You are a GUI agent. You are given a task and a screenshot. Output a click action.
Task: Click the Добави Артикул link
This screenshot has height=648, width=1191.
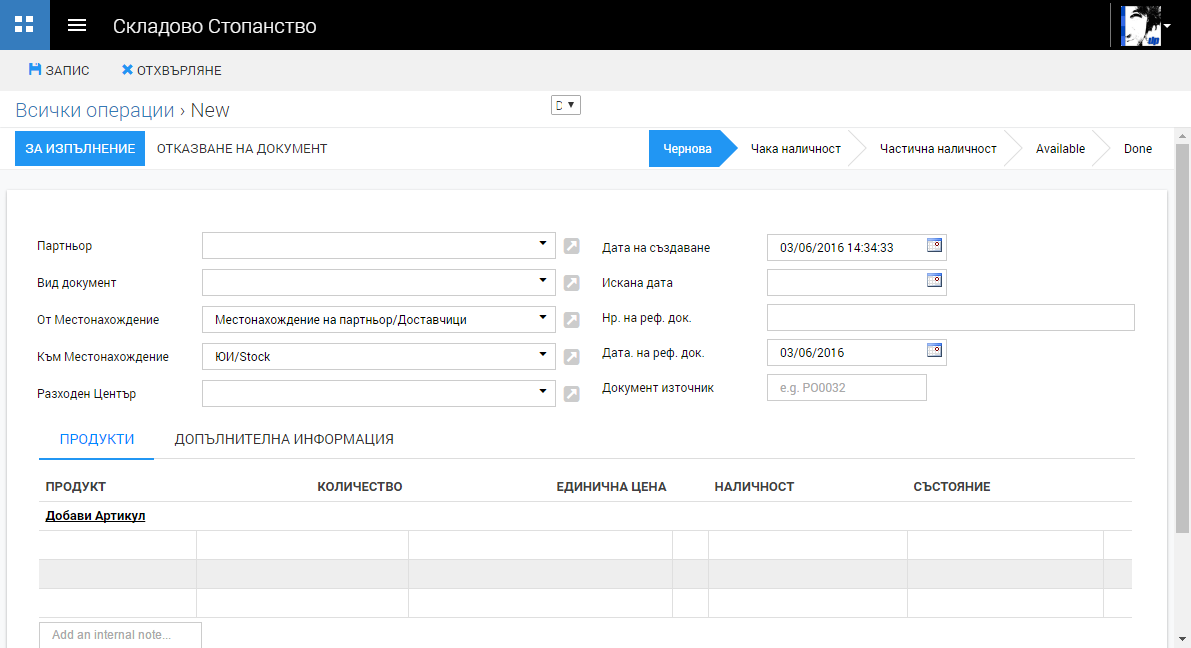96,516
